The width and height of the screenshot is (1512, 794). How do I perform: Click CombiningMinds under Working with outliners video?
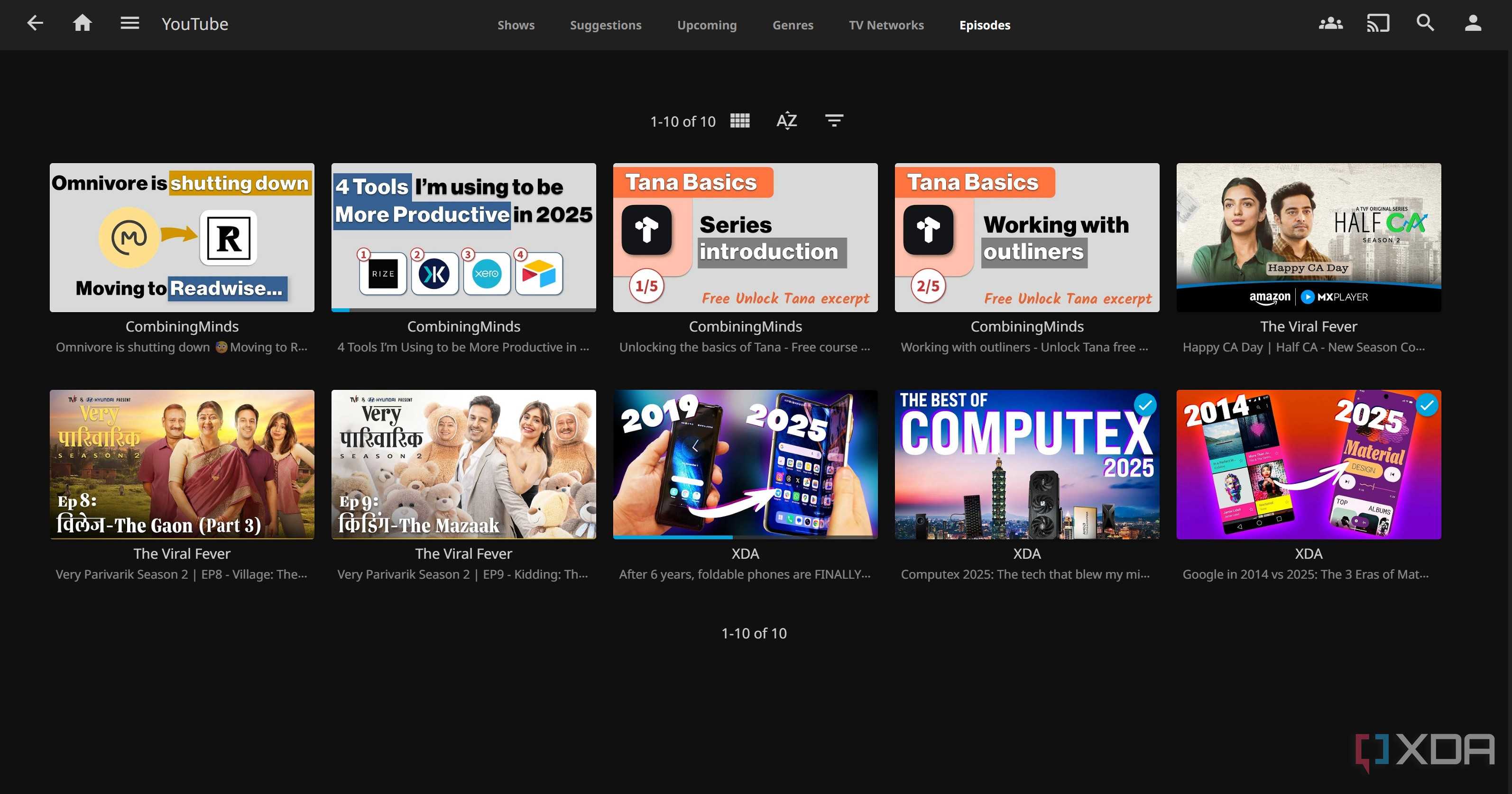click(1027, 326)
